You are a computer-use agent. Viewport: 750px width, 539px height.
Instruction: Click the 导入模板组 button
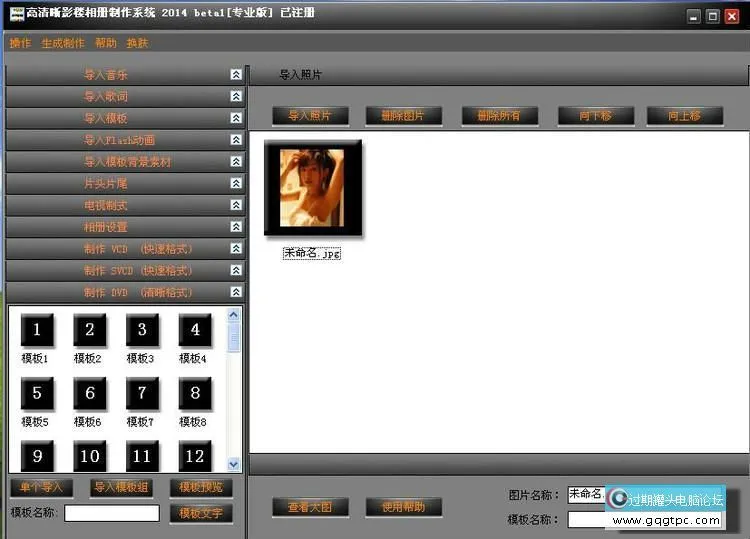pyautogui.click(x=121, y=487)
